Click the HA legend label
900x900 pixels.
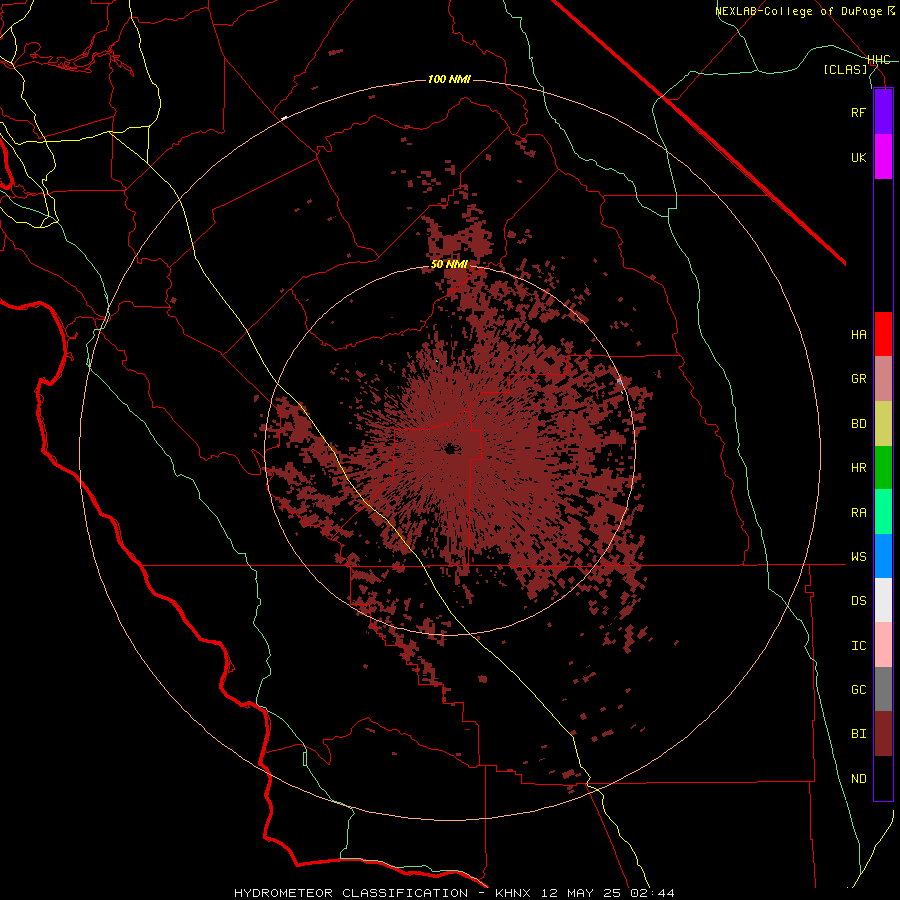coord(858,335)
